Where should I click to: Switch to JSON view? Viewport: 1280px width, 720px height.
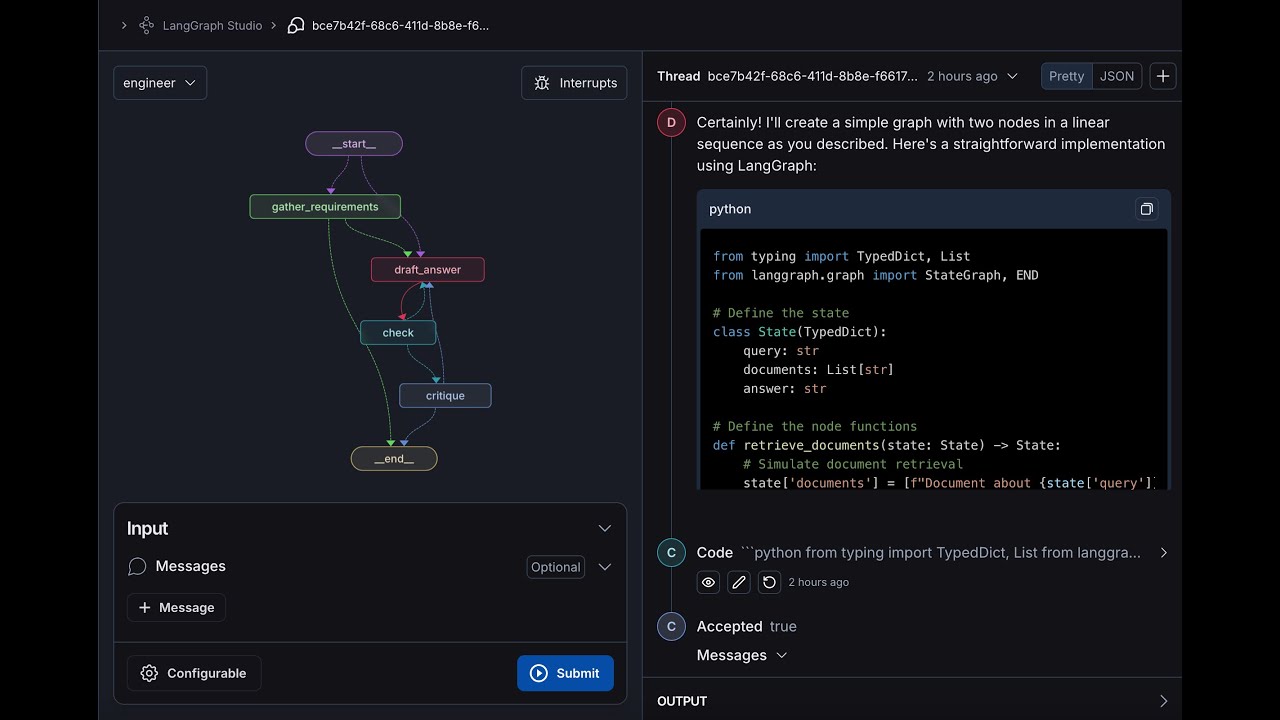(1117, 76)
